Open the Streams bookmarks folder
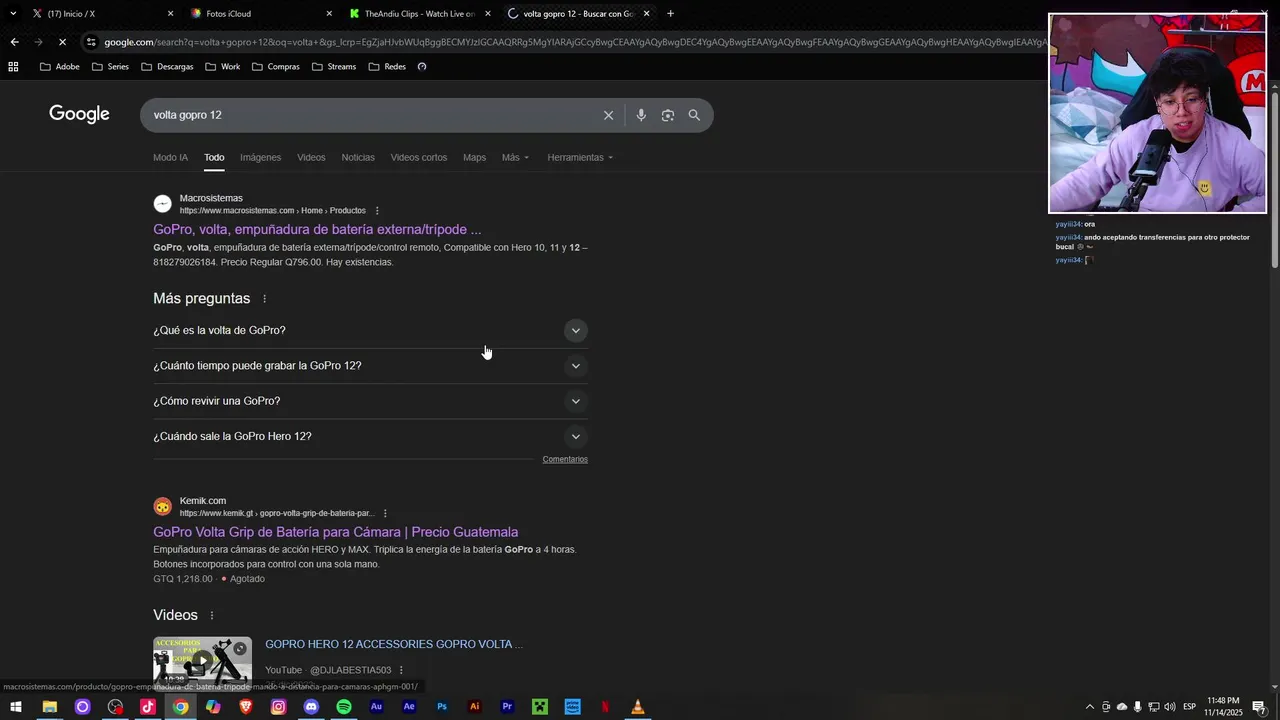The width and height of the screenshot is (1280, 720). tap(334, 67)
